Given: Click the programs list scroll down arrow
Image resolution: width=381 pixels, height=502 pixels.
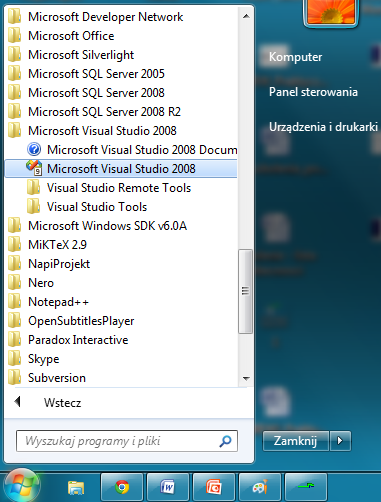Looking at the screenshot, I should pos(246,378).
